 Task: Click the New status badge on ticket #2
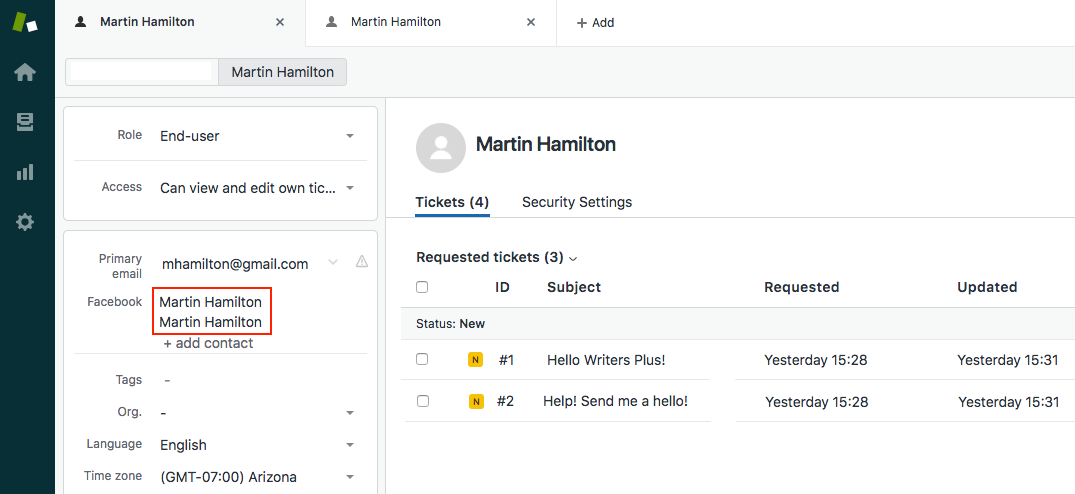click(476, 402)
